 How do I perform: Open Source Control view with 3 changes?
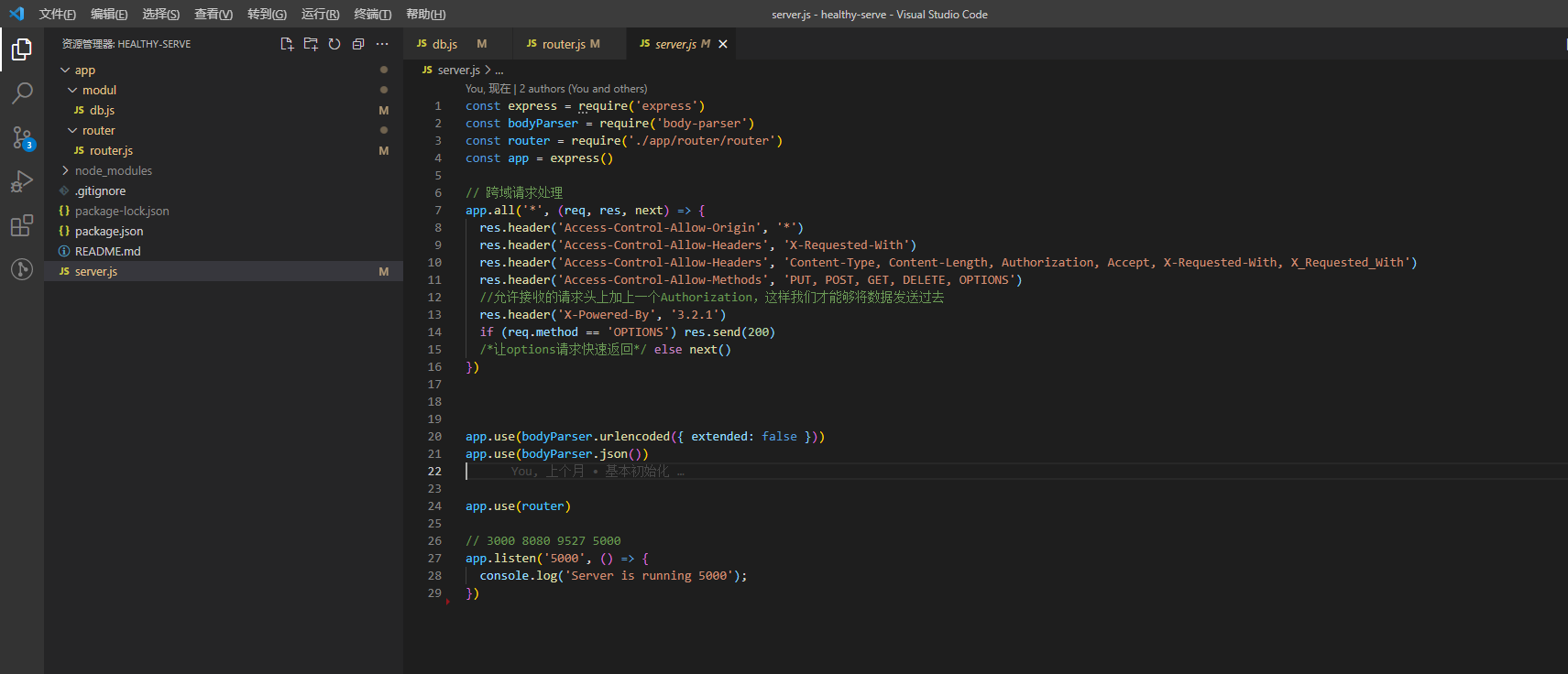coord(22,137)
